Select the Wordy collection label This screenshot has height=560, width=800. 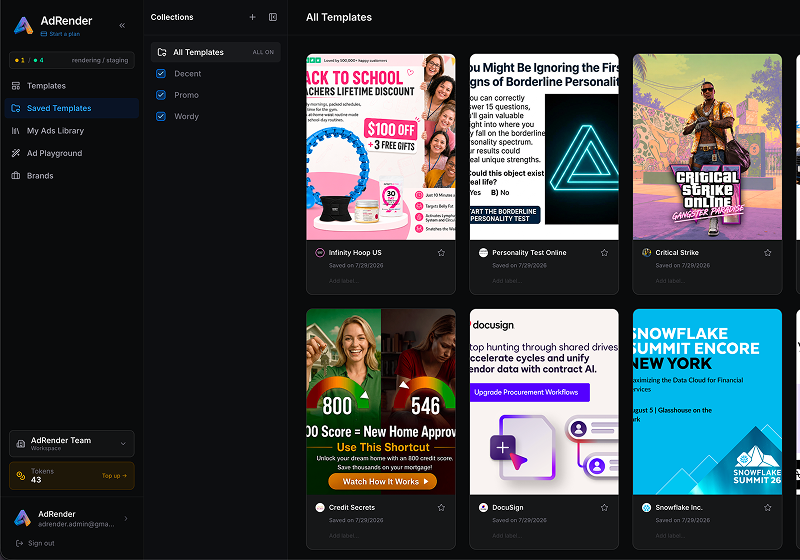pyautogui.click(x=186, y=116)
